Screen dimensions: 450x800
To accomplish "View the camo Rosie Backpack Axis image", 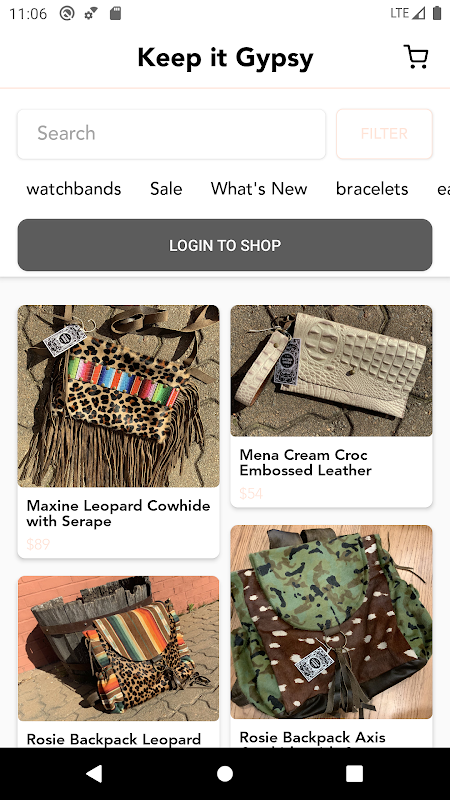I will (332, 622).
